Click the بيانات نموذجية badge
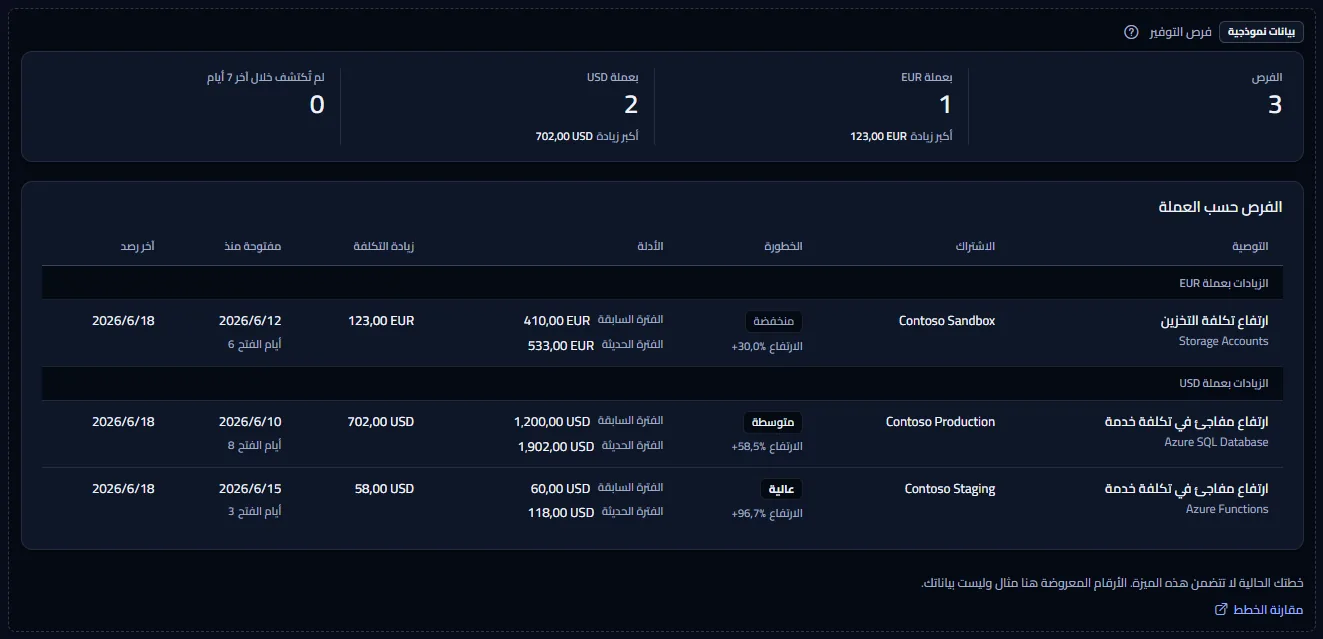The height and width of the screenshot is (639, 1323). click(x=1261, y=32)
